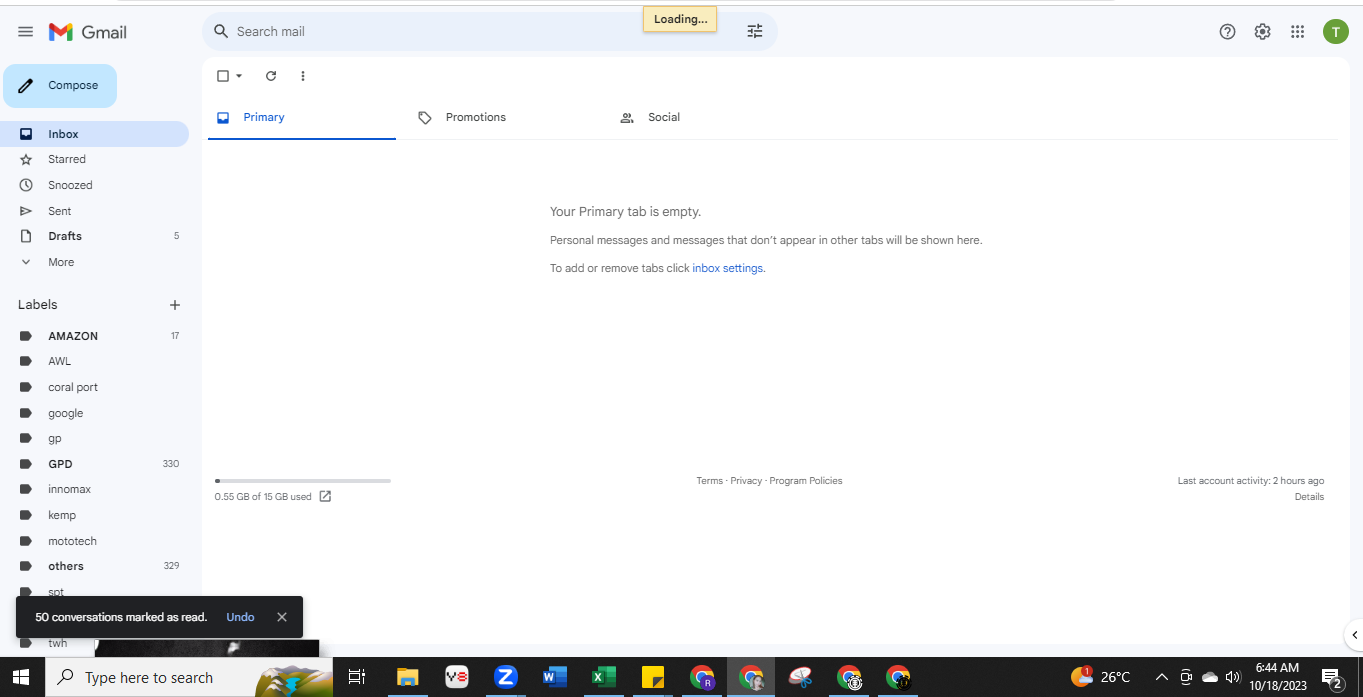1363x697 pixels.
Task: Switch to the Social tab
Action: click(663, 117)
